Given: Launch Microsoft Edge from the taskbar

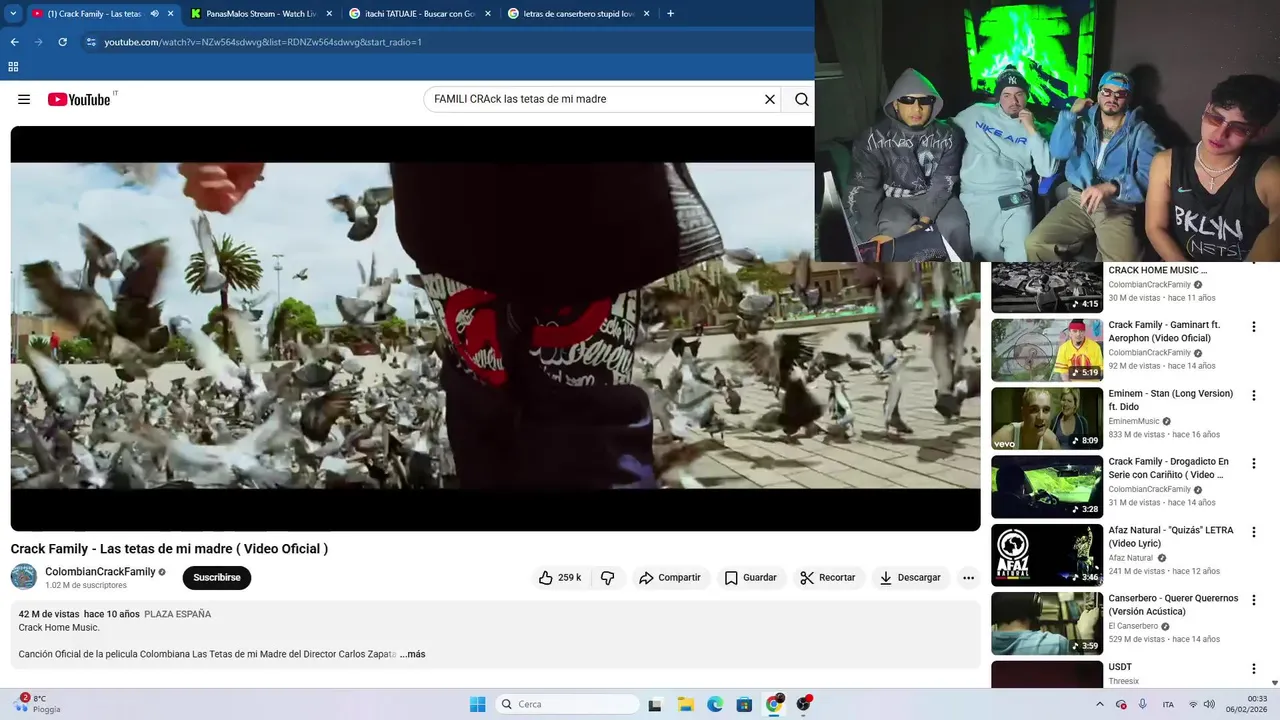Looking at the screenshot, I should (x=715, y=704).
